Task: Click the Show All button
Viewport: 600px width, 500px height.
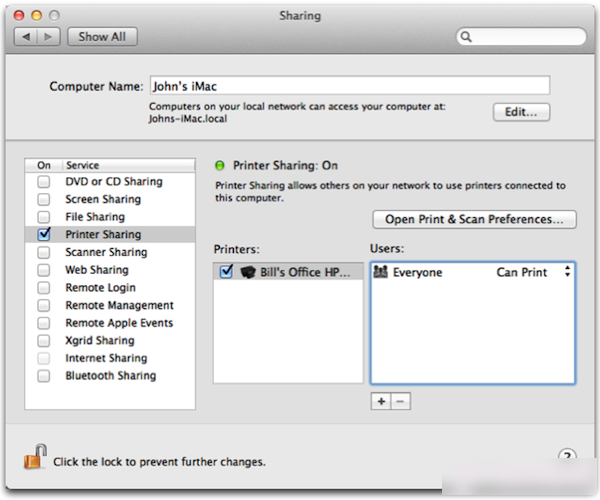Action: click(x=102, y=37)
